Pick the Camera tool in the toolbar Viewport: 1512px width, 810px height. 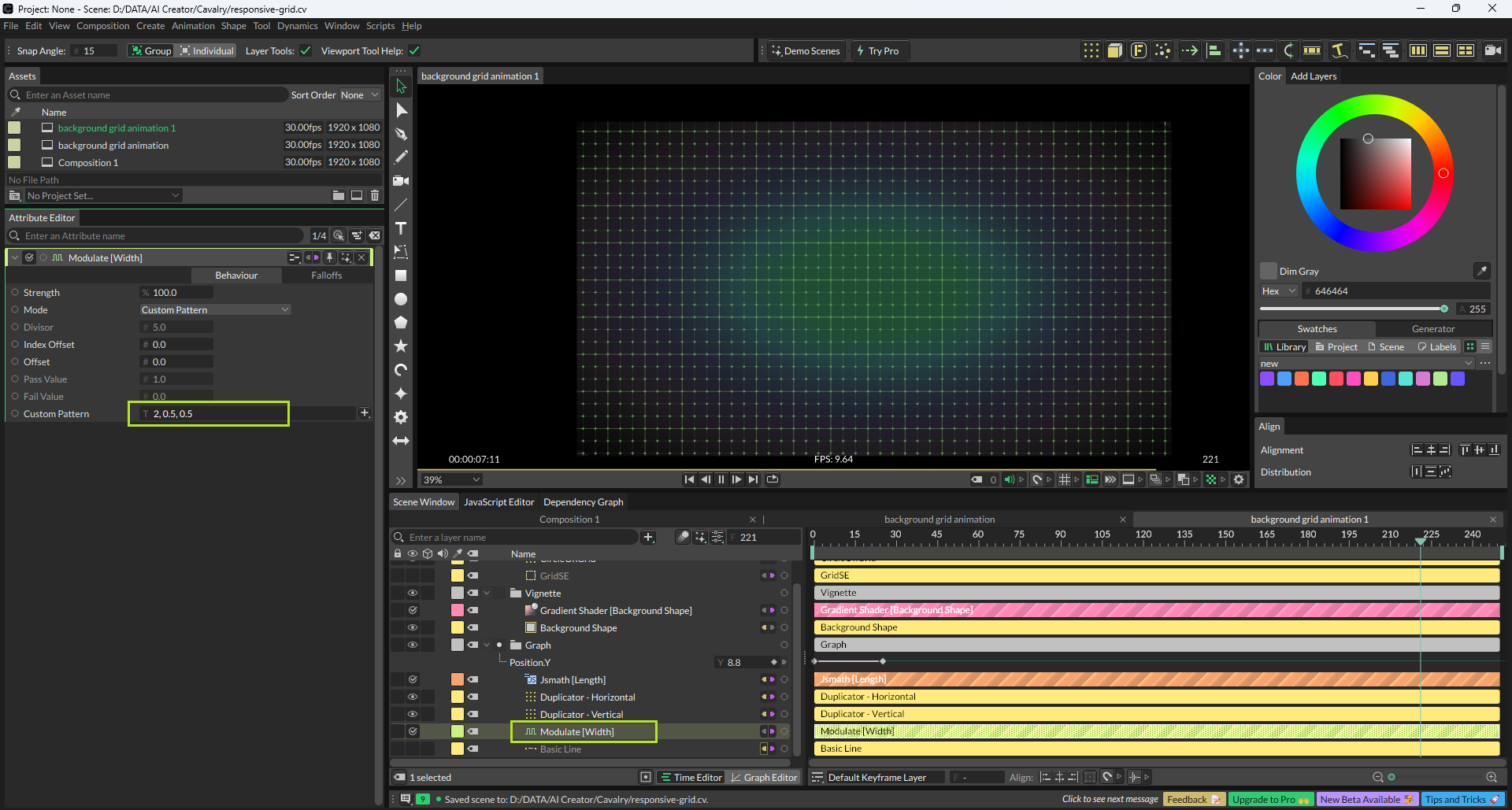[x=401, y=181]
